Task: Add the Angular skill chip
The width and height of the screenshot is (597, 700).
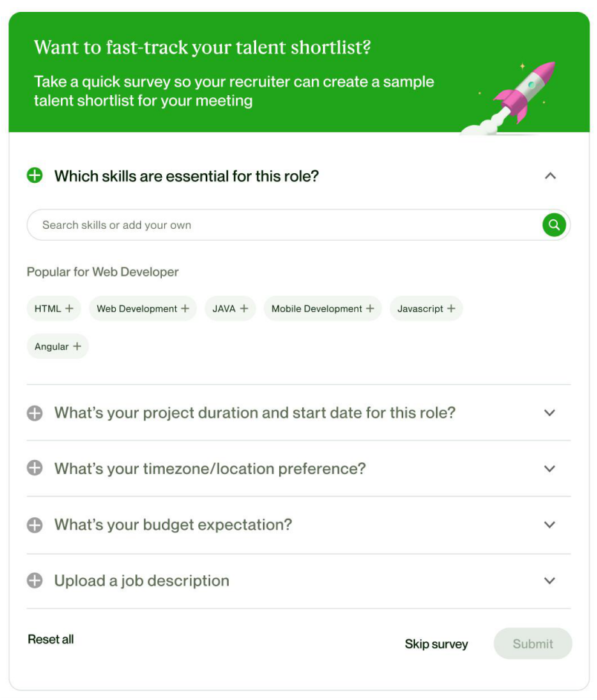Action: click(x=58, y=346)
